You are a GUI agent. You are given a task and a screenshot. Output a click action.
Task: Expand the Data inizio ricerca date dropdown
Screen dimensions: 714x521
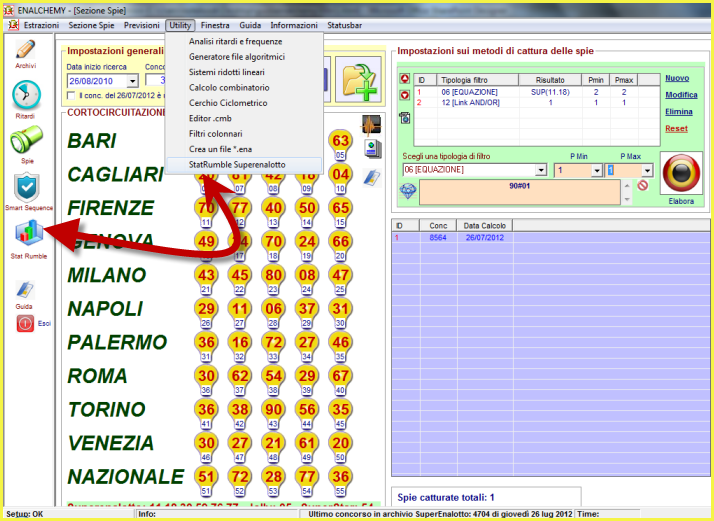132,81
